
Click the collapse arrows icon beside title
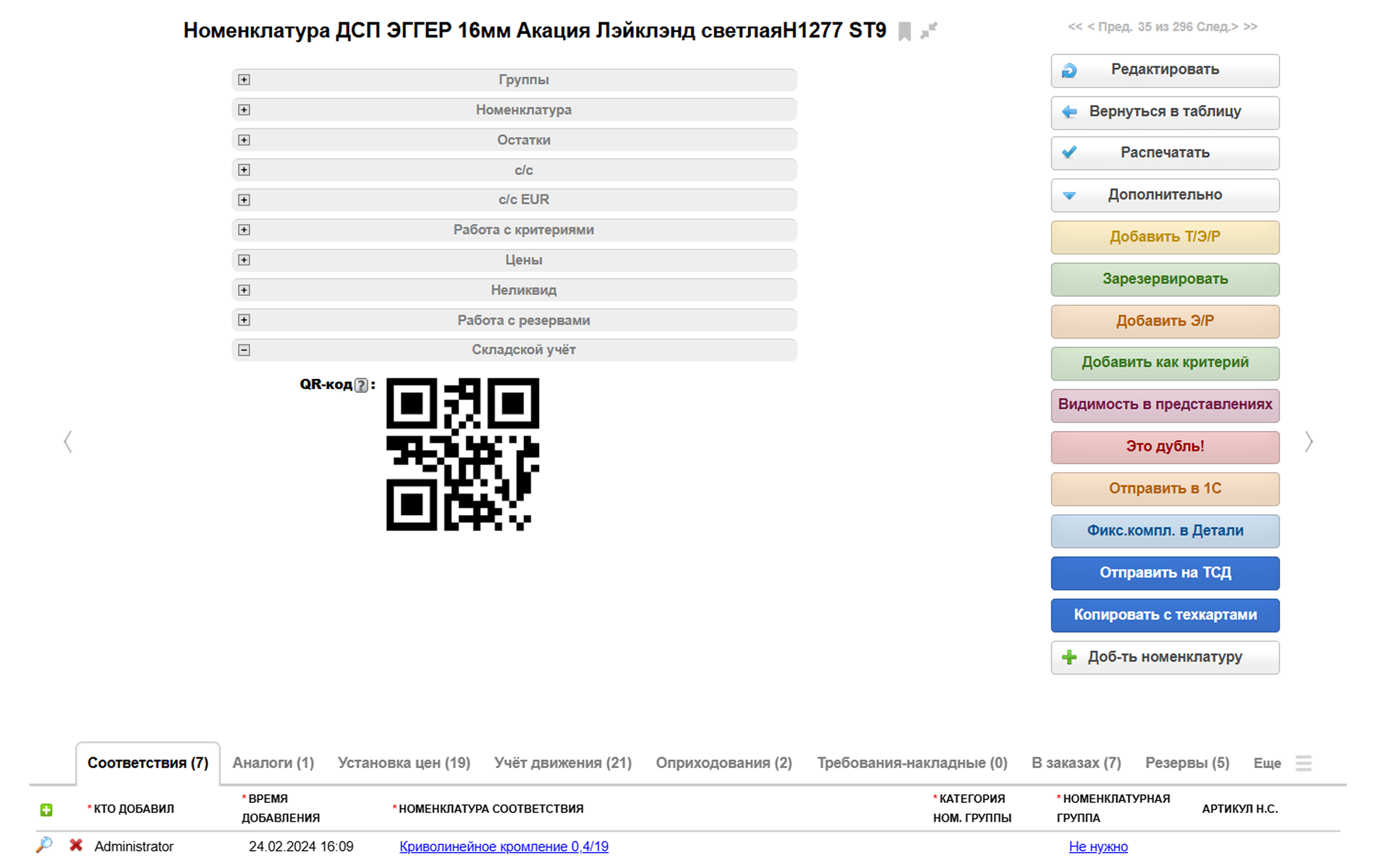[928, 30]
